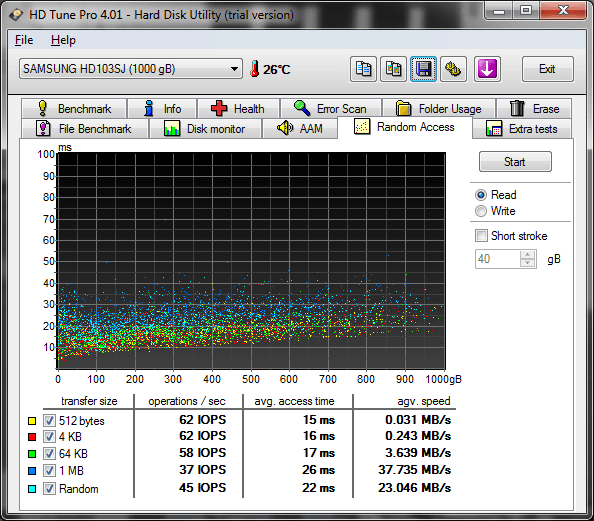Increase short stroke gB spinner up arrow
The image size is (594, 521).
[527, 255]
